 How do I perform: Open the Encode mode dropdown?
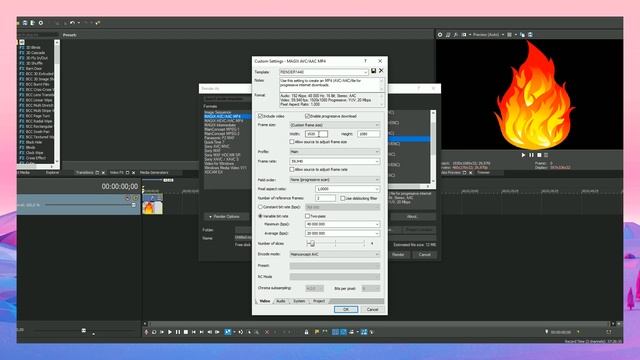[335, 254]
